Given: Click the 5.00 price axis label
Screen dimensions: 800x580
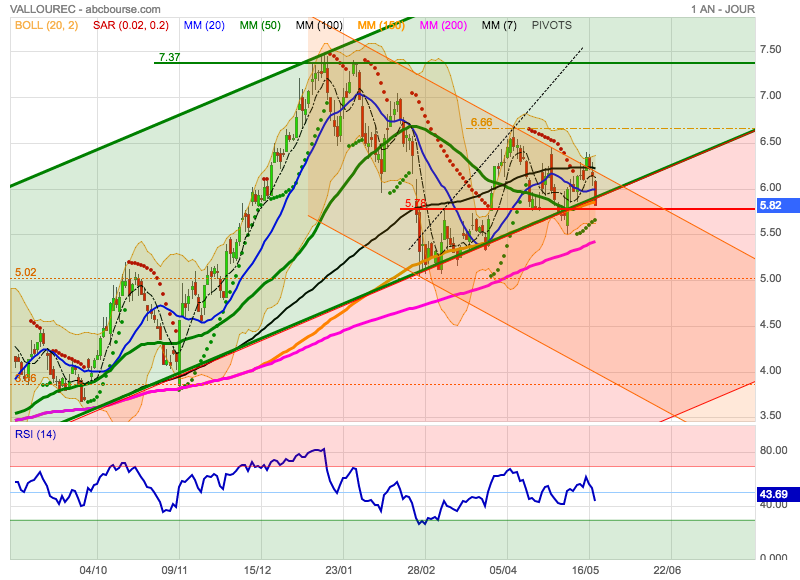Looking at the screenshot, I should [x=770, y=279].
